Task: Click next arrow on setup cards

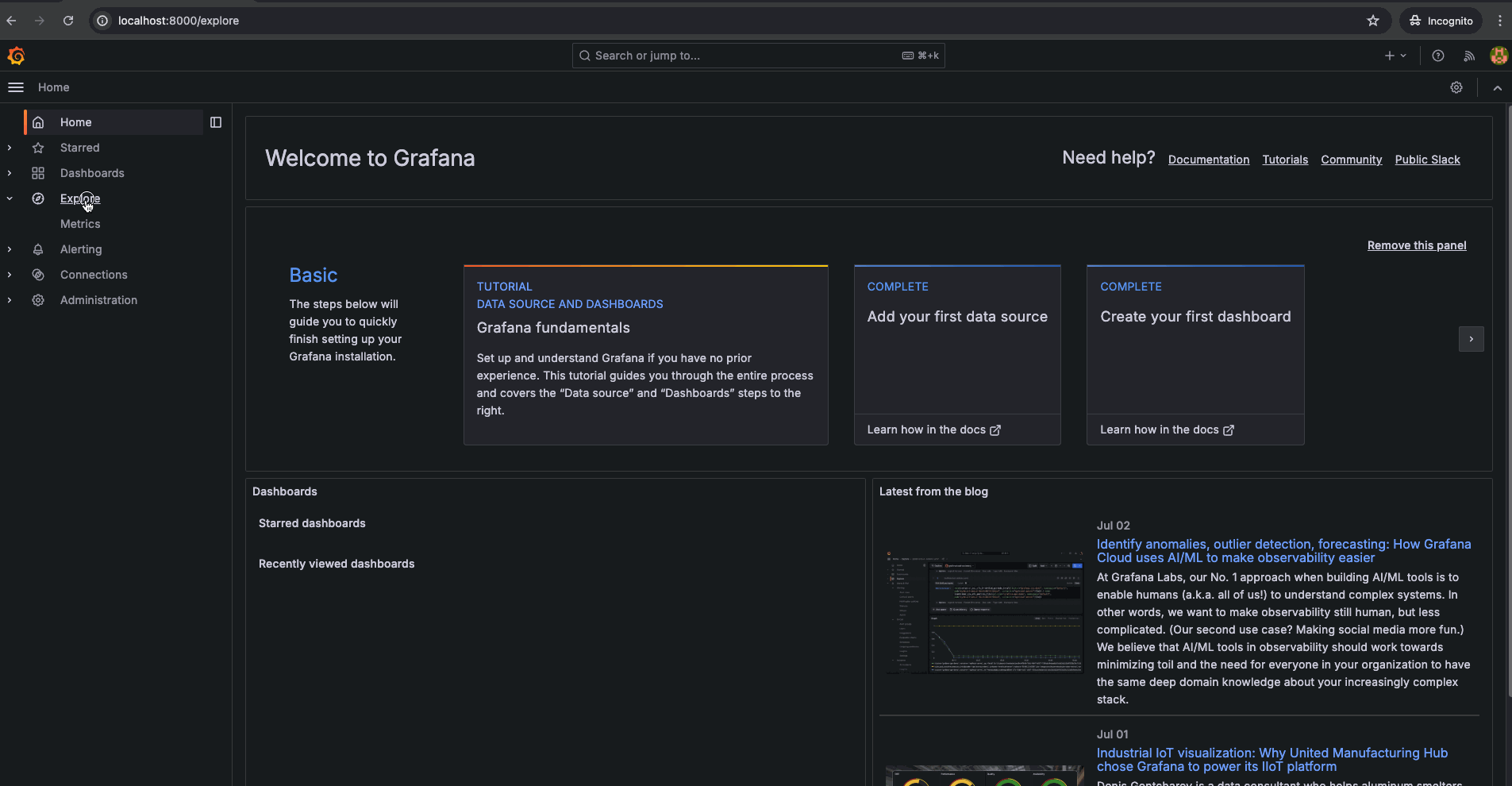Action: coord(1471,339)
